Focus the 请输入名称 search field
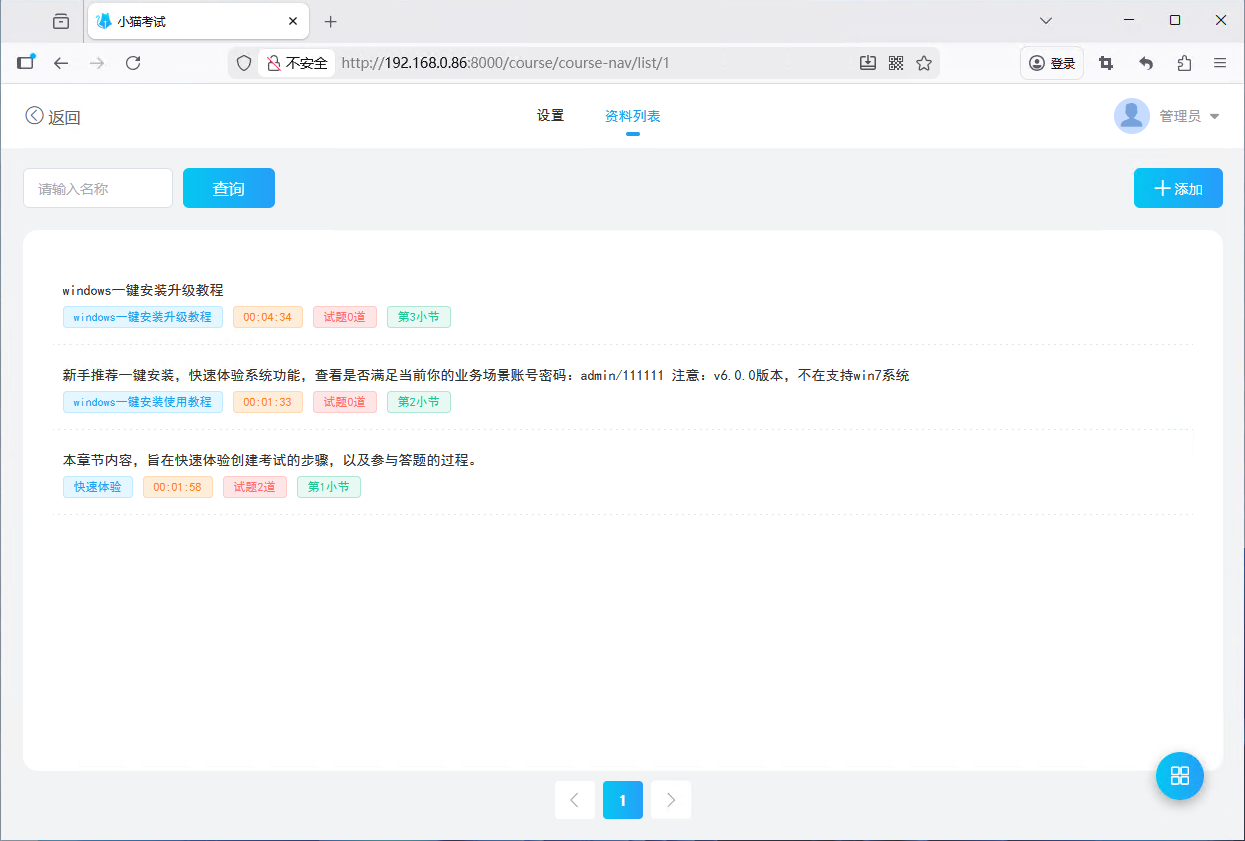The width and height of the screenshot is (1245, 841). 98,188
